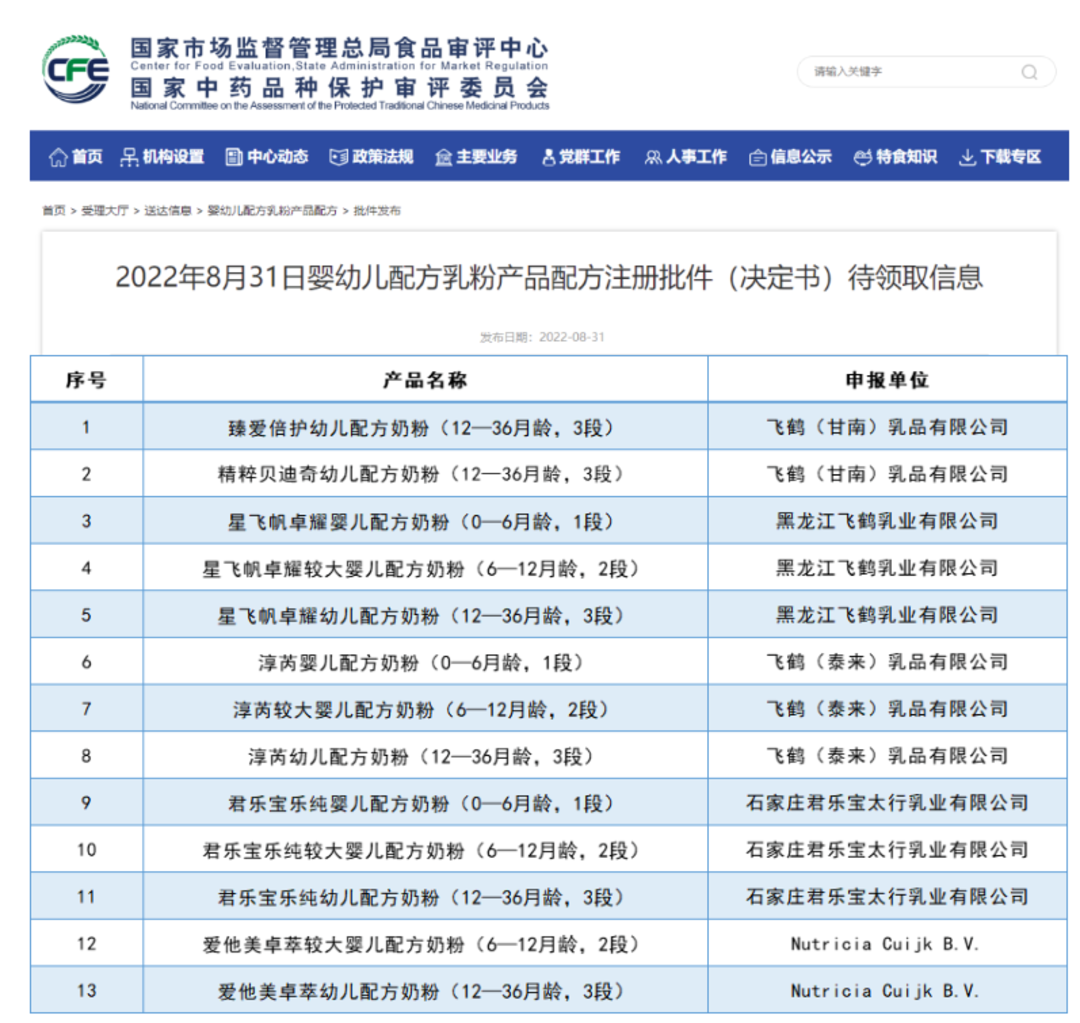
Task: Open the 送达信息 breadcrumb link
Action: pyautogui.click(x=167, y=211)
